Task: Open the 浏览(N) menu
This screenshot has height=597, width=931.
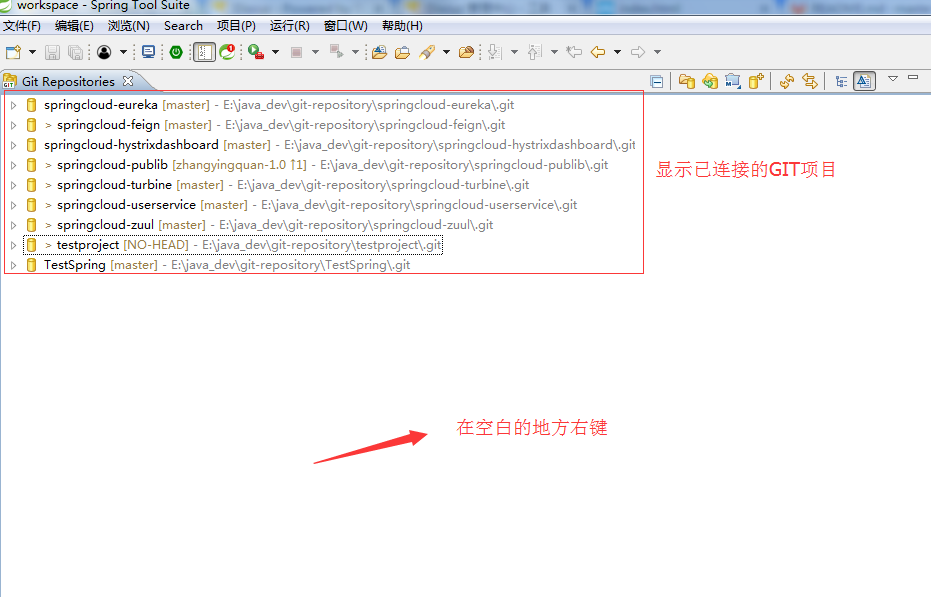Action: pyautogui.click(x=129, y=26)
